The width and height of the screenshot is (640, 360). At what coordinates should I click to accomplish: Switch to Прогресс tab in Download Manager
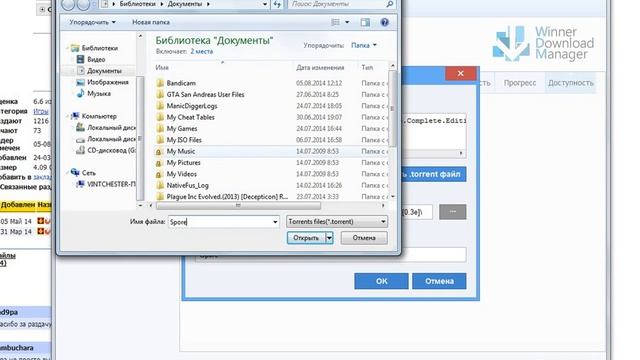coord(520,83)
